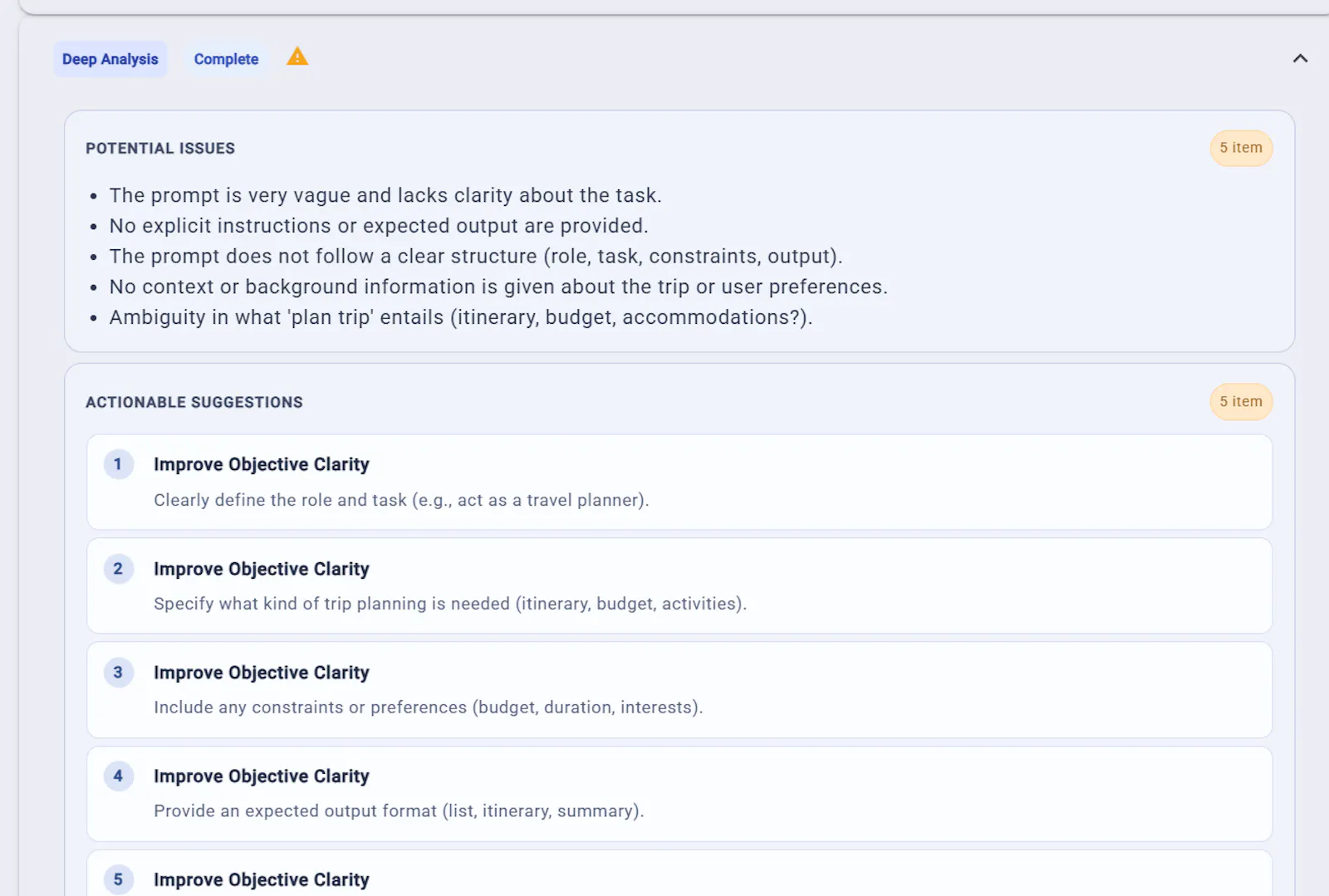Click number badge 3 in suggestions

tap(118, 673)
